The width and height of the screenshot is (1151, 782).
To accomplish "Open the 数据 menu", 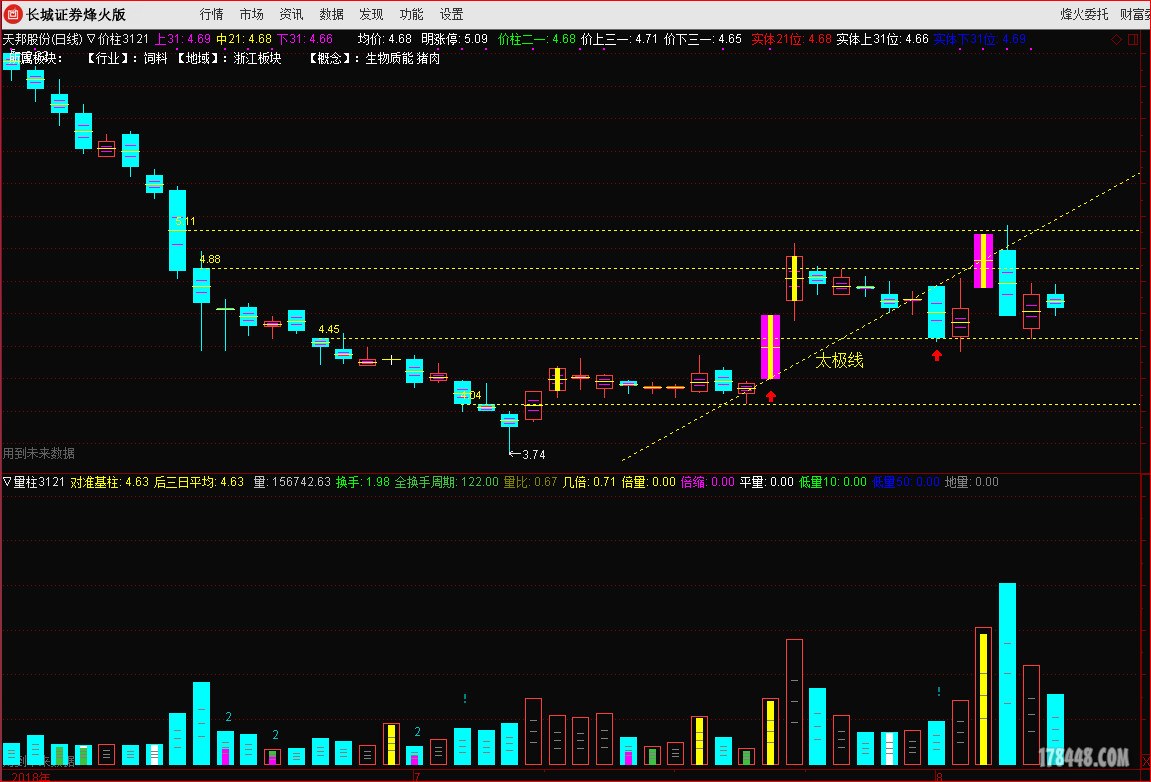I will (331, 14).
